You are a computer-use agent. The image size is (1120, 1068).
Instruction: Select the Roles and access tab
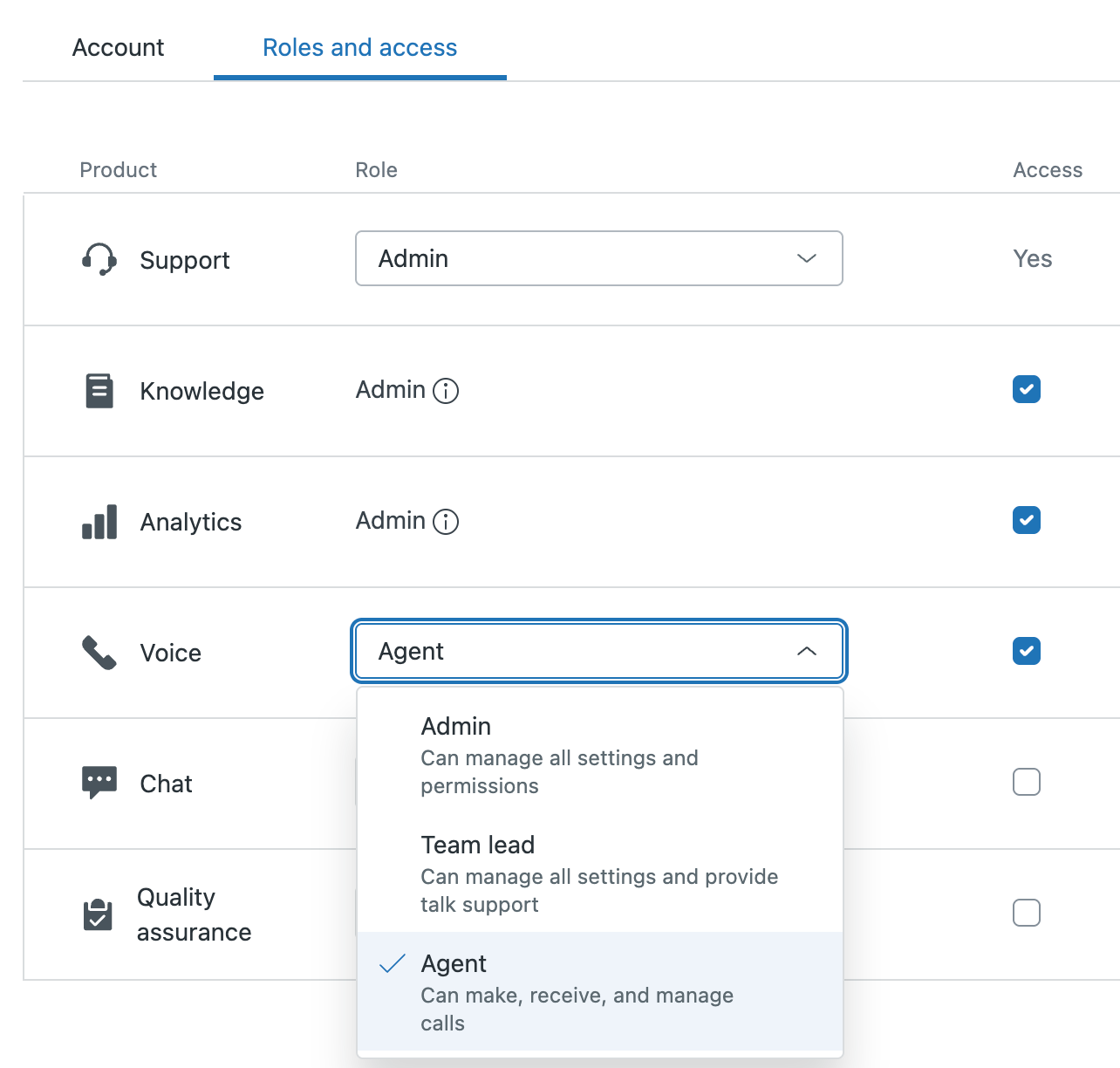359,48
